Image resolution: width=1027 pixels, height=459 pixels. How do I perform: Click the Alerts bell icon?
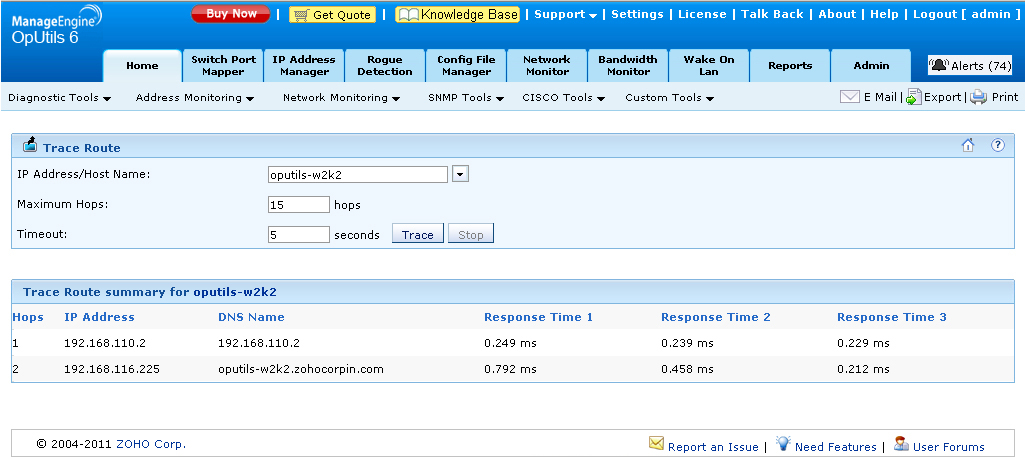tap(940, 65)
